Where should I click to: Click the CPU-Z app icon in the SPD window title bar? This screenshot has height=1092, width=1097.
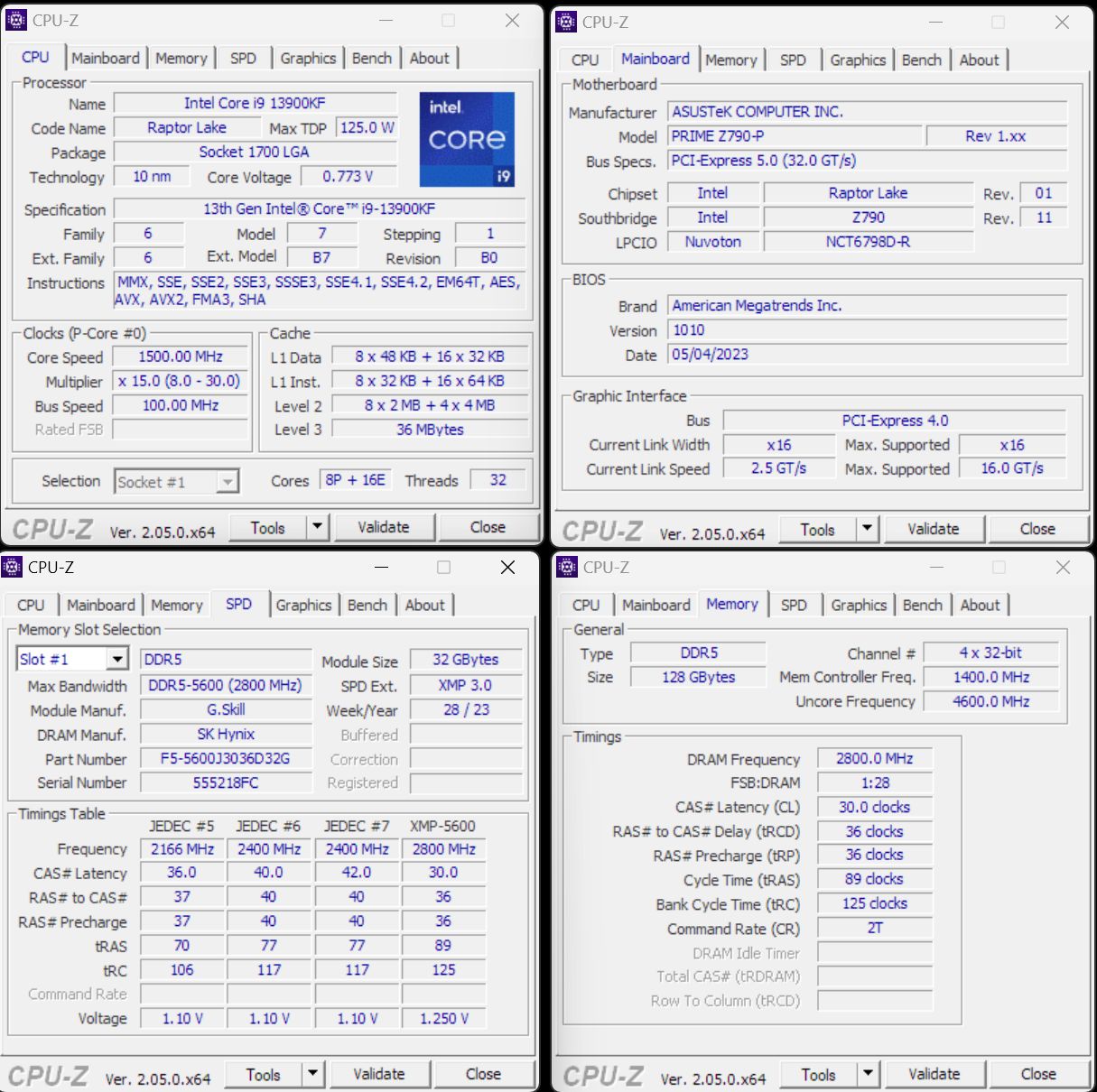pos(12,567)
